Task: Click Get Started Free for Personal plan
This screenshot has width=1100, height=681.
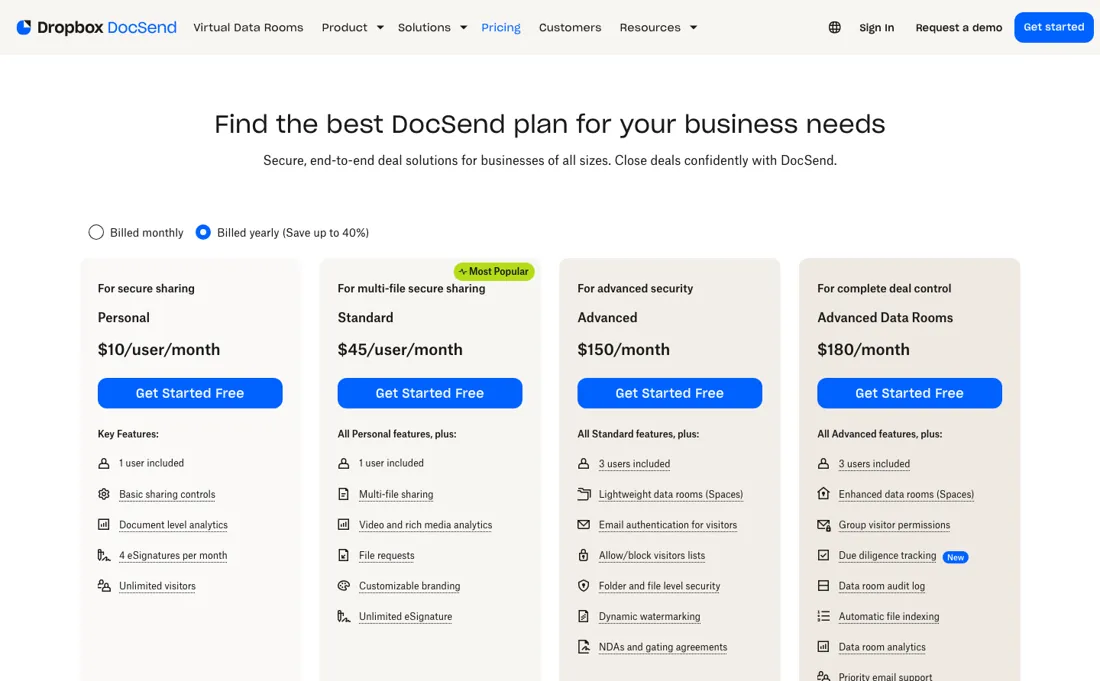Action: click(190, 393)
